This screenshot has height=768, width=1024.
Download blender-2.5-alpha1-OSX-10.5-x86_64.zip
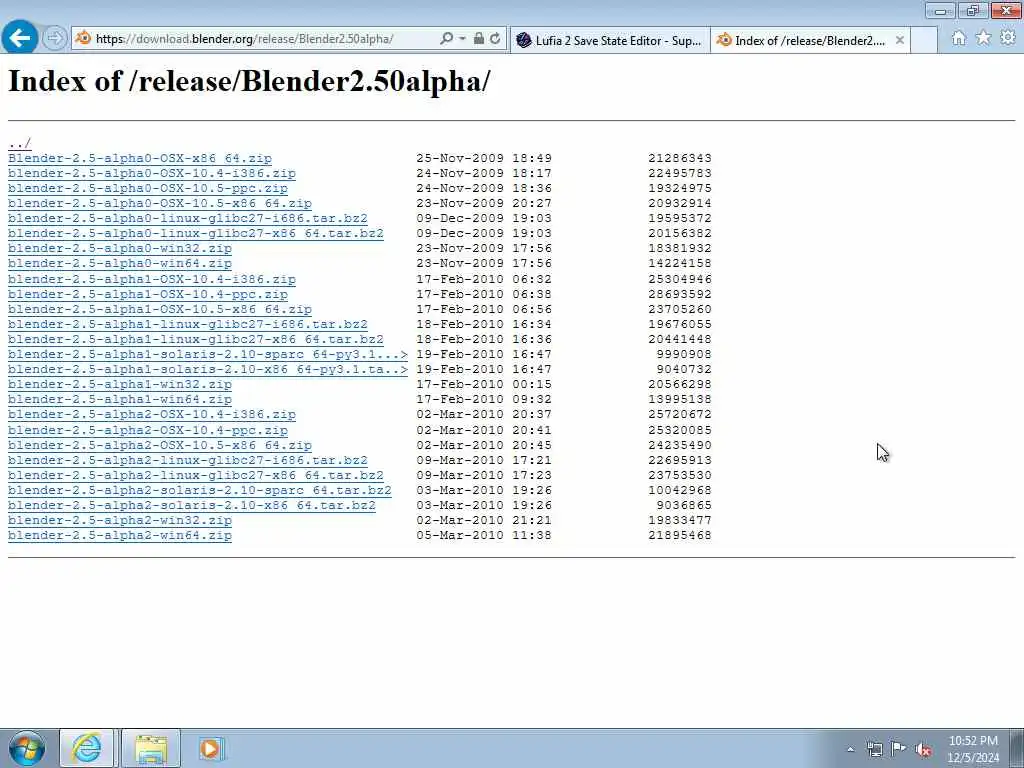(x=160, y=309)
